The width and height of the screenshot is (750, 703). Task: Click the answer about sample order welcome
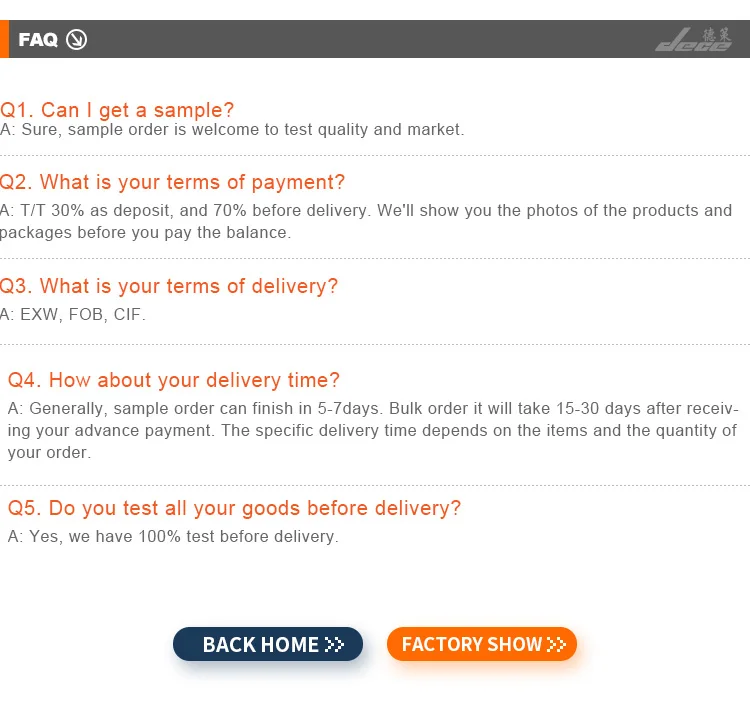click(x=232, y=130)
